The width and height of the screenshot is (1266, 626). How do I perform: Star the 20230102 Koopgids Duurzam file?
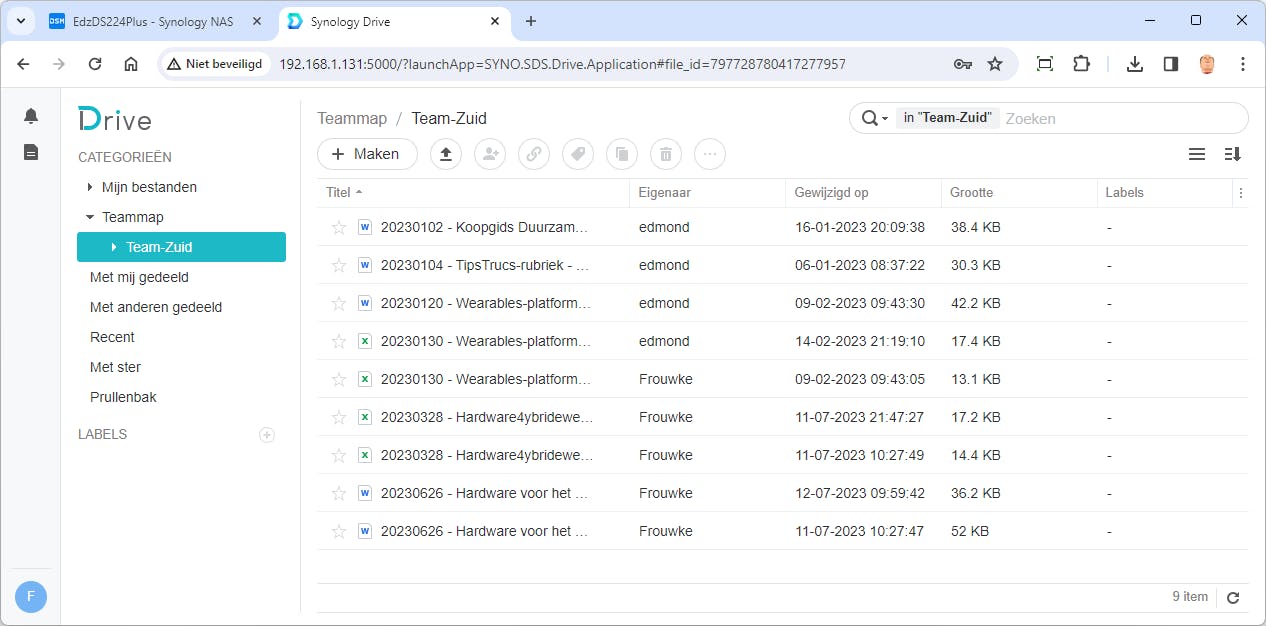[x=339, y=227]
